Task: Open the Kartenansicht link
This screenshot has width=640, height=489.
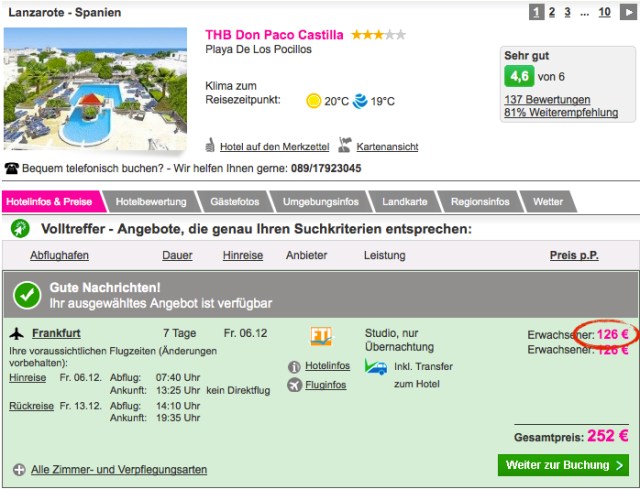Action: tap(387, 147)
